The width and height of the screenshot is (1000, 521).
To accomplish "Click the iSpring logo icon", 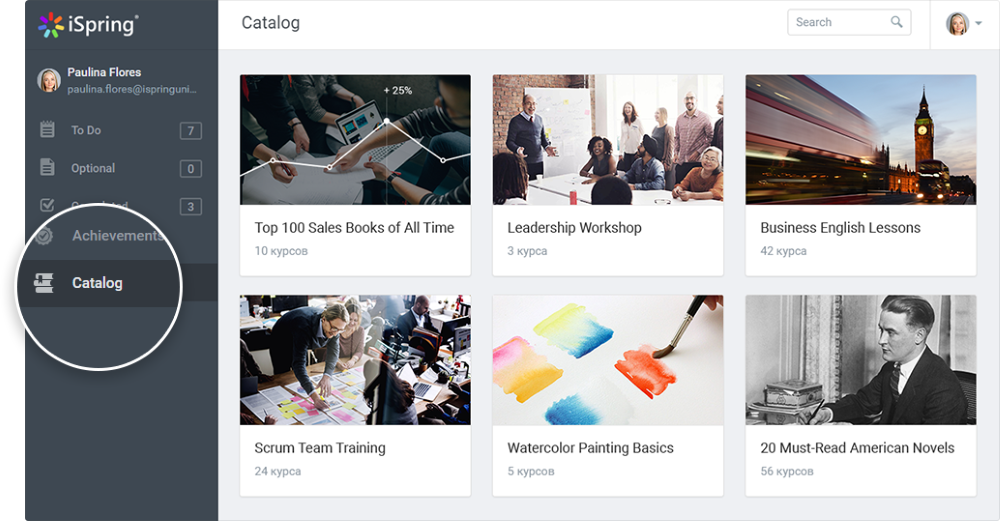I will 50,25.
